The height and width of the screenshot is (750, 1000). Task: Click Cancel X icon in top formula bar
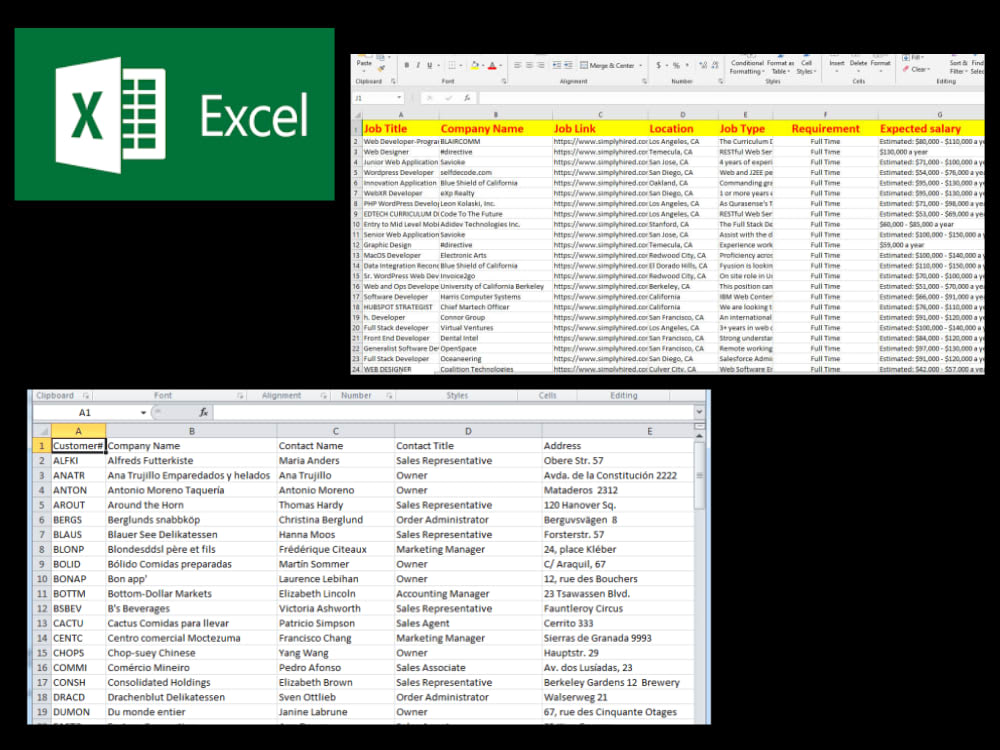coord(429,98)
